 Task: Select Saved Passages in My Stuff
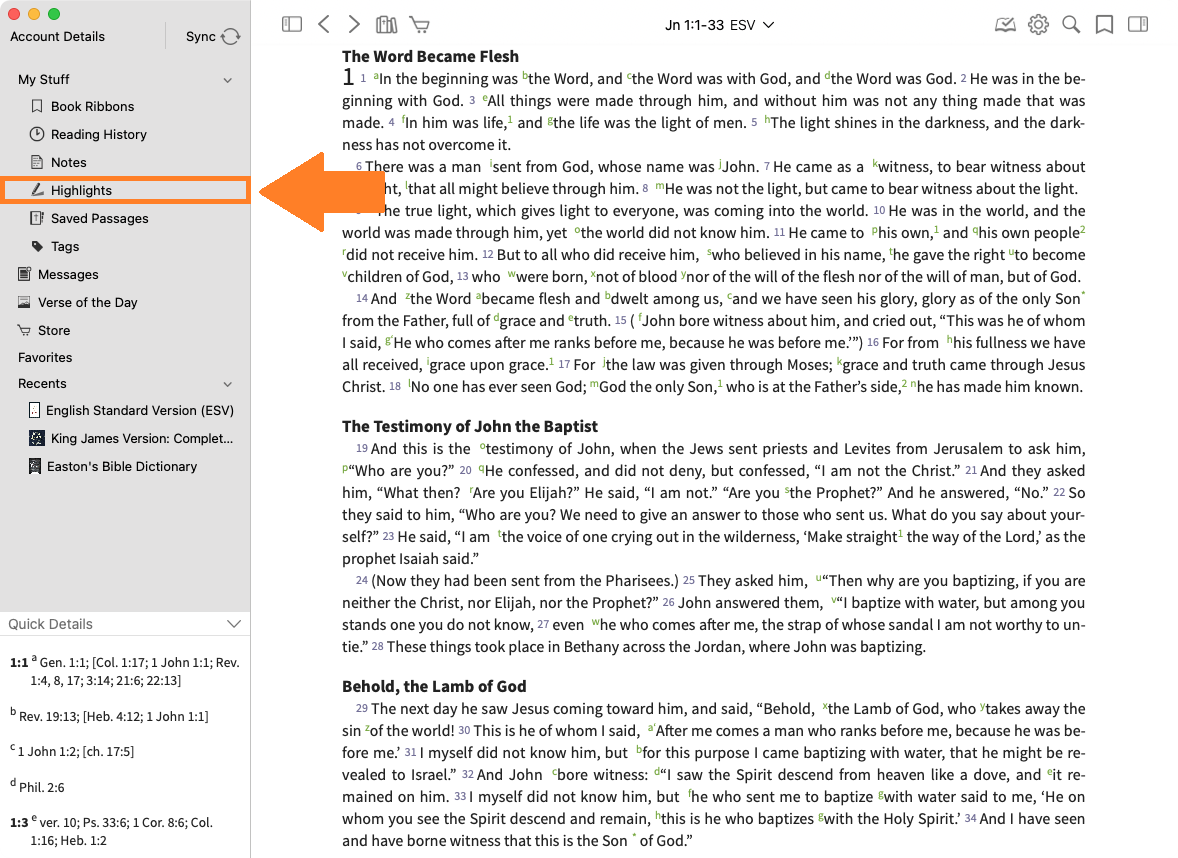[99, 218]
